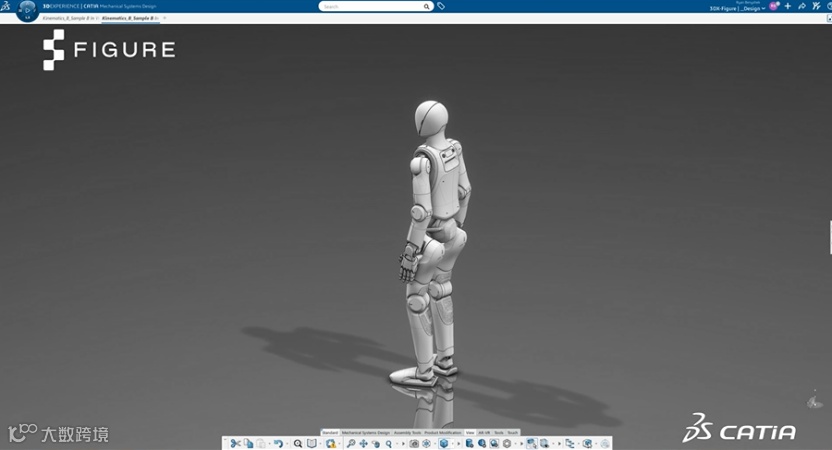Click the Cut scissors icon
The height and width of the screenshot is (450, 832).
point(236,444)
